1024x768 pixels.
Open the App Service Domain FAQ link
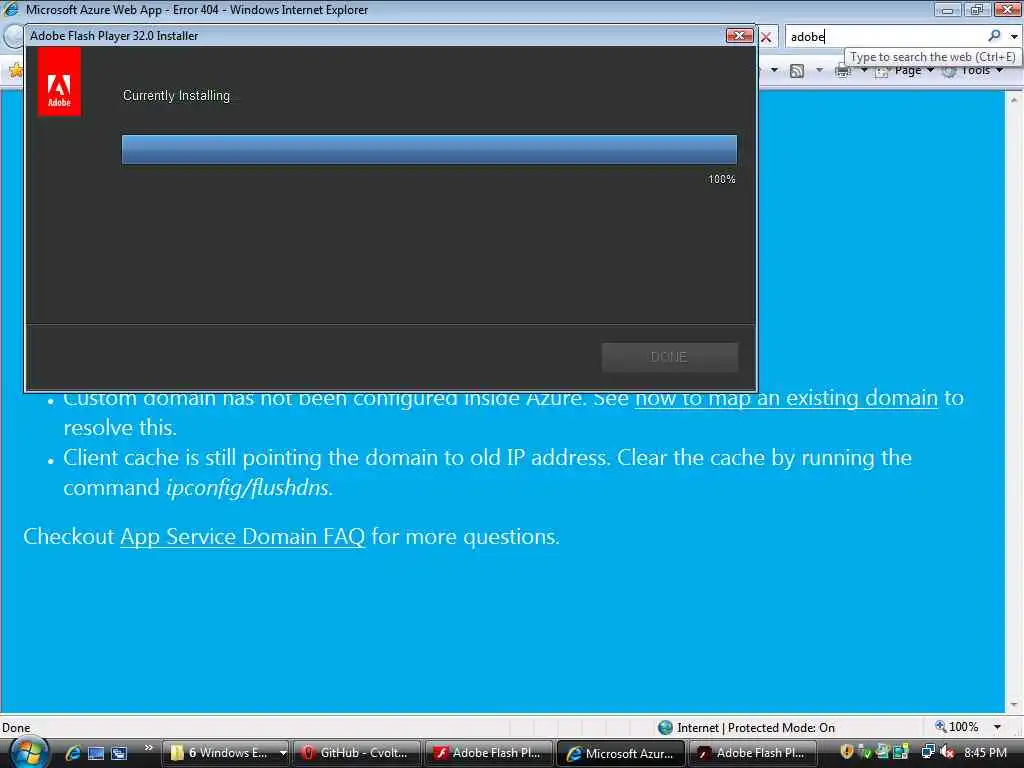click(242, 536)
